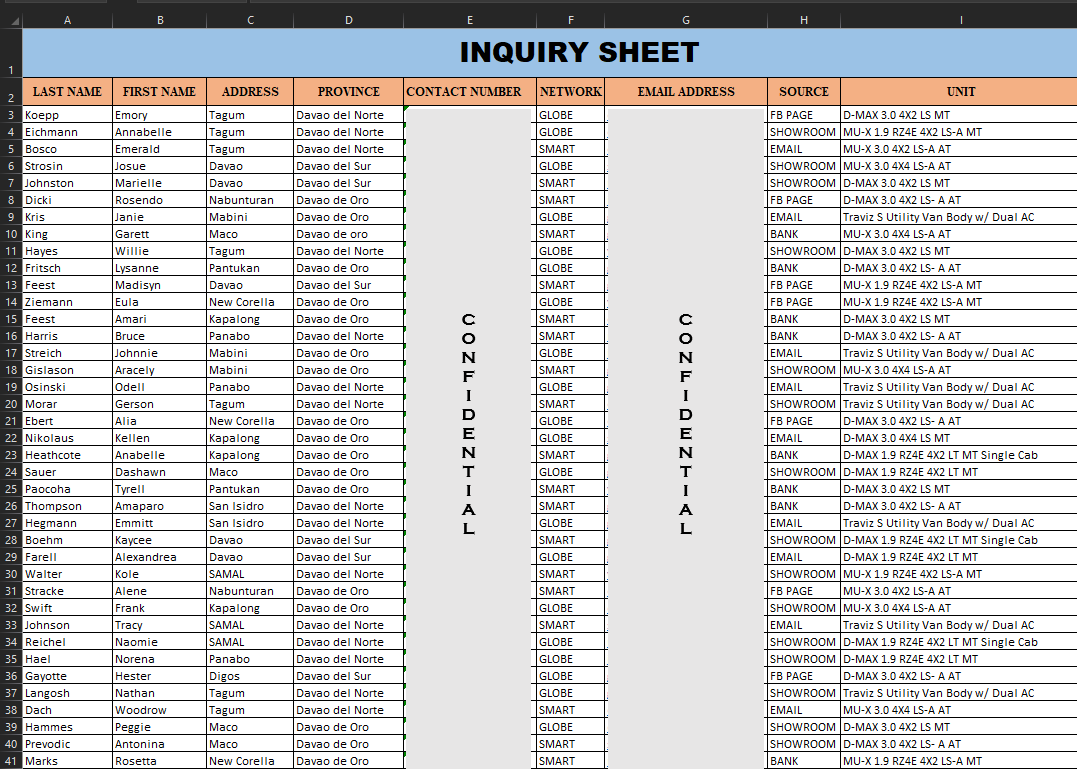Click the cell containing Paocoha
The width and height of the screenshot is (1077, 769).
(67, 489)
